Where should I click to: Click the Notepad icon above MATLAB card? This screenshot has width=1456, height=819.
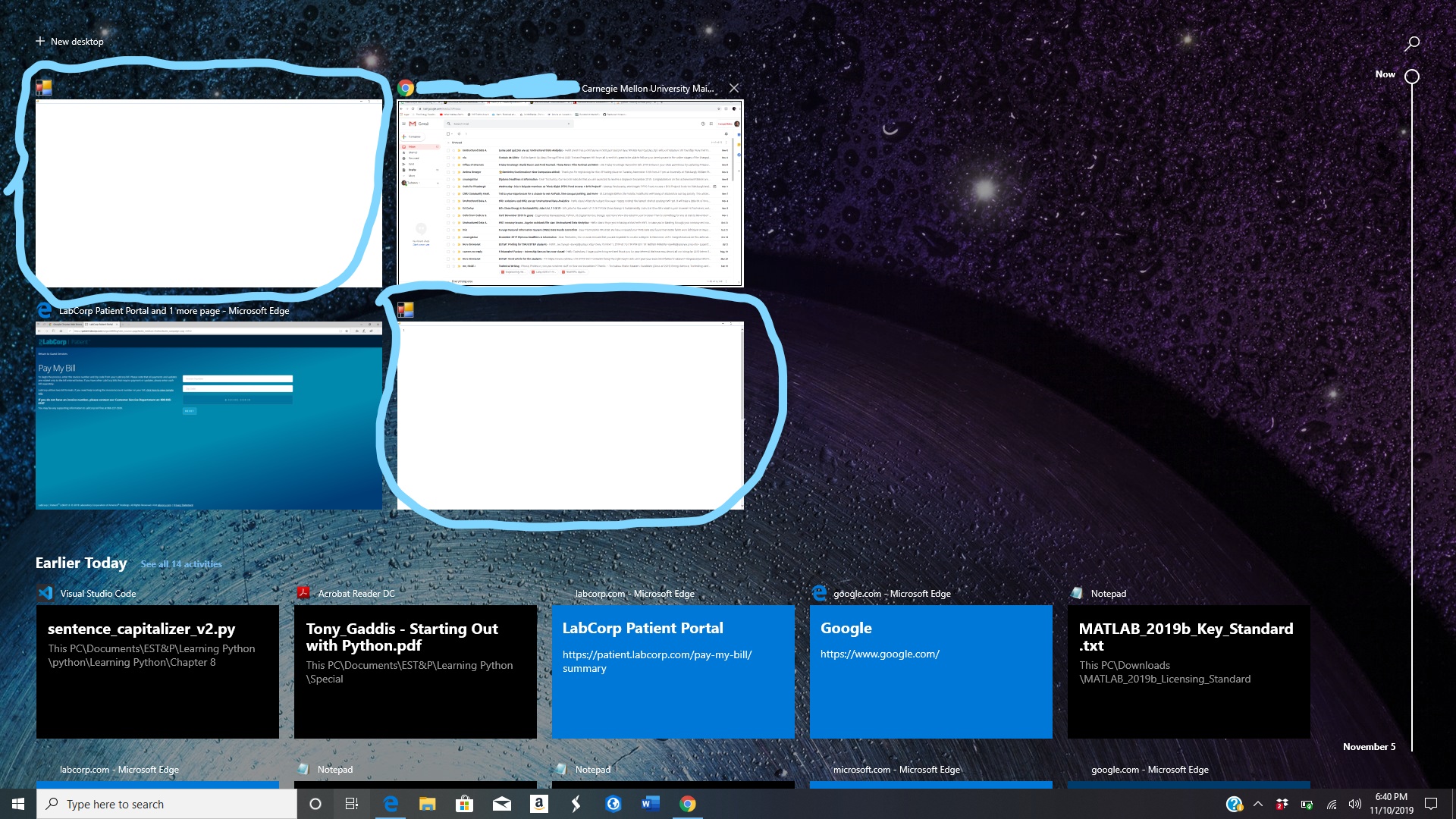[1076, 593]
